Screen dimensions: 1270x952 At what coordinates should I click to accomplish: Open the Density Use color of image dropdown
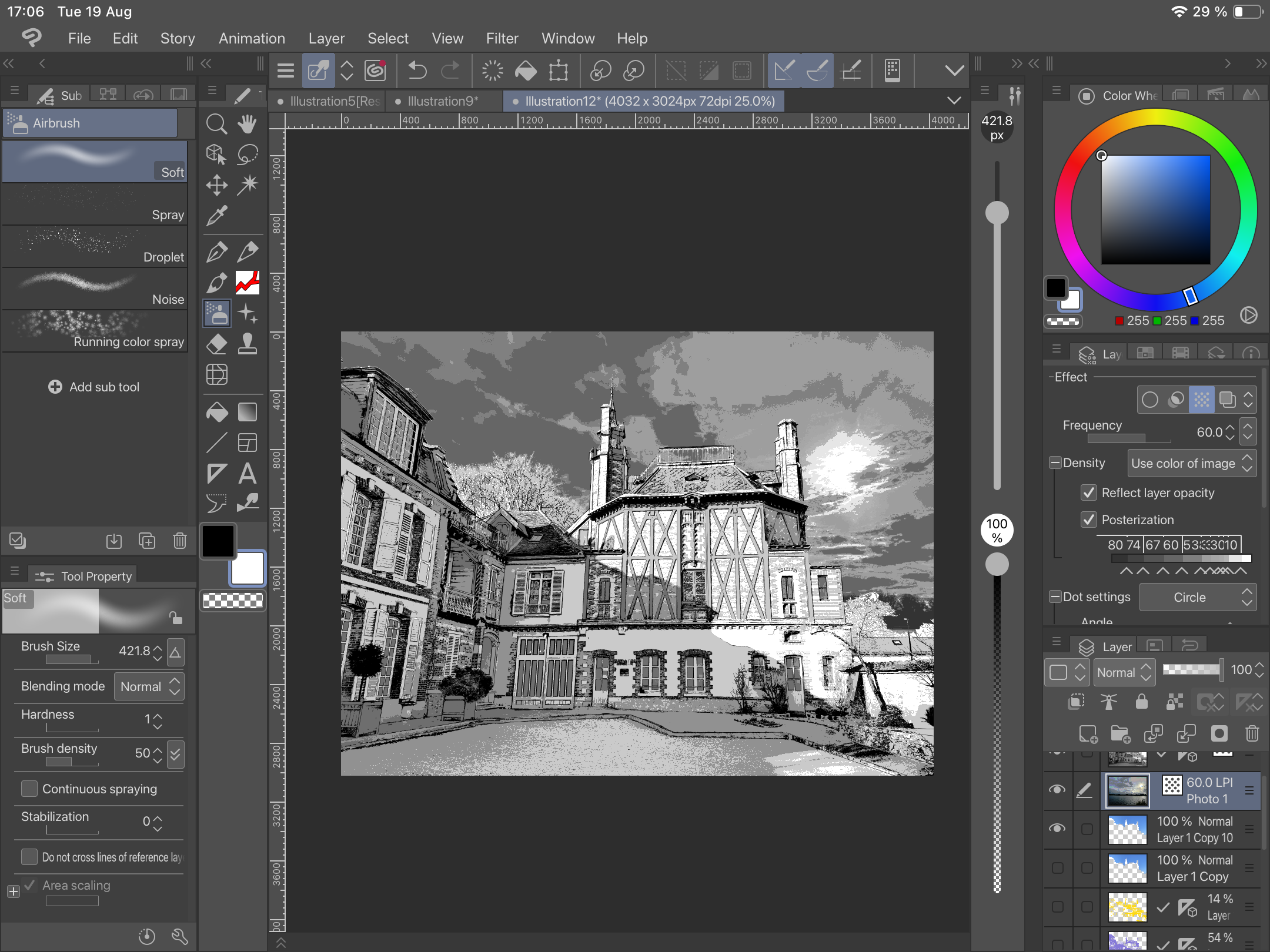[x=1192, y=463]
